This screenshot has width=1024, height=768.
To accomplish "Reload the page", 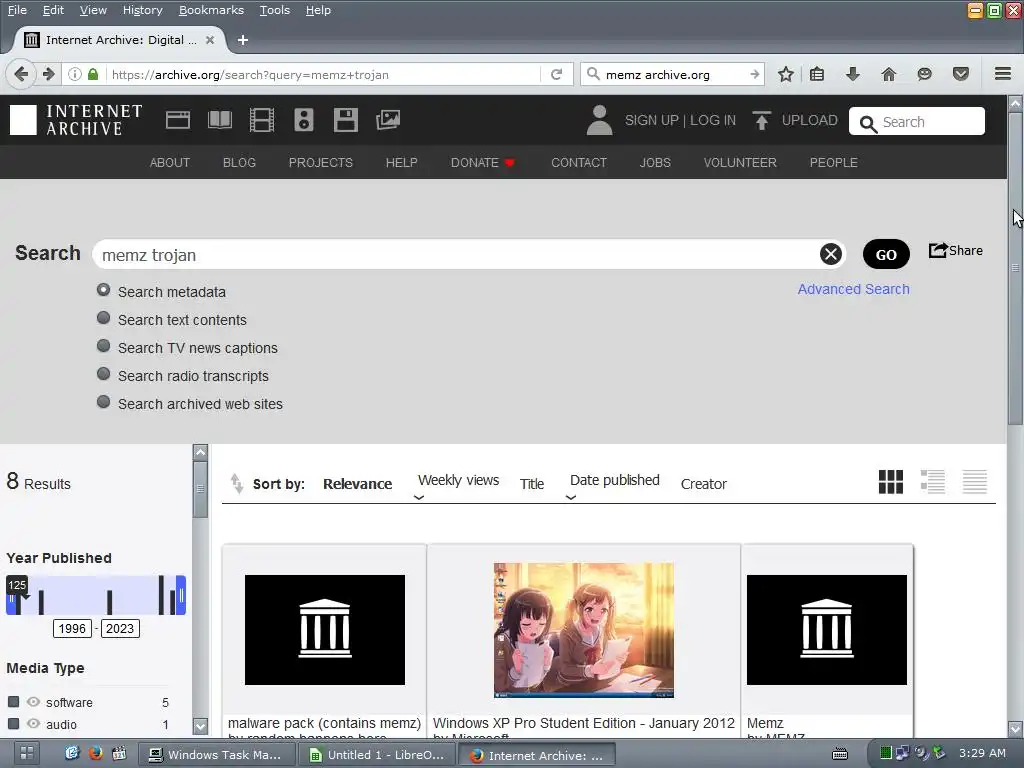I will [556, 74].
